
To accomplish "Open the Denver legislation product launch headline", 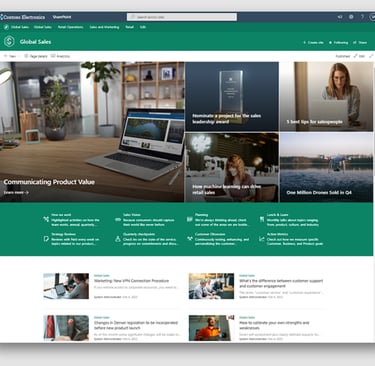I will (136, 325).
